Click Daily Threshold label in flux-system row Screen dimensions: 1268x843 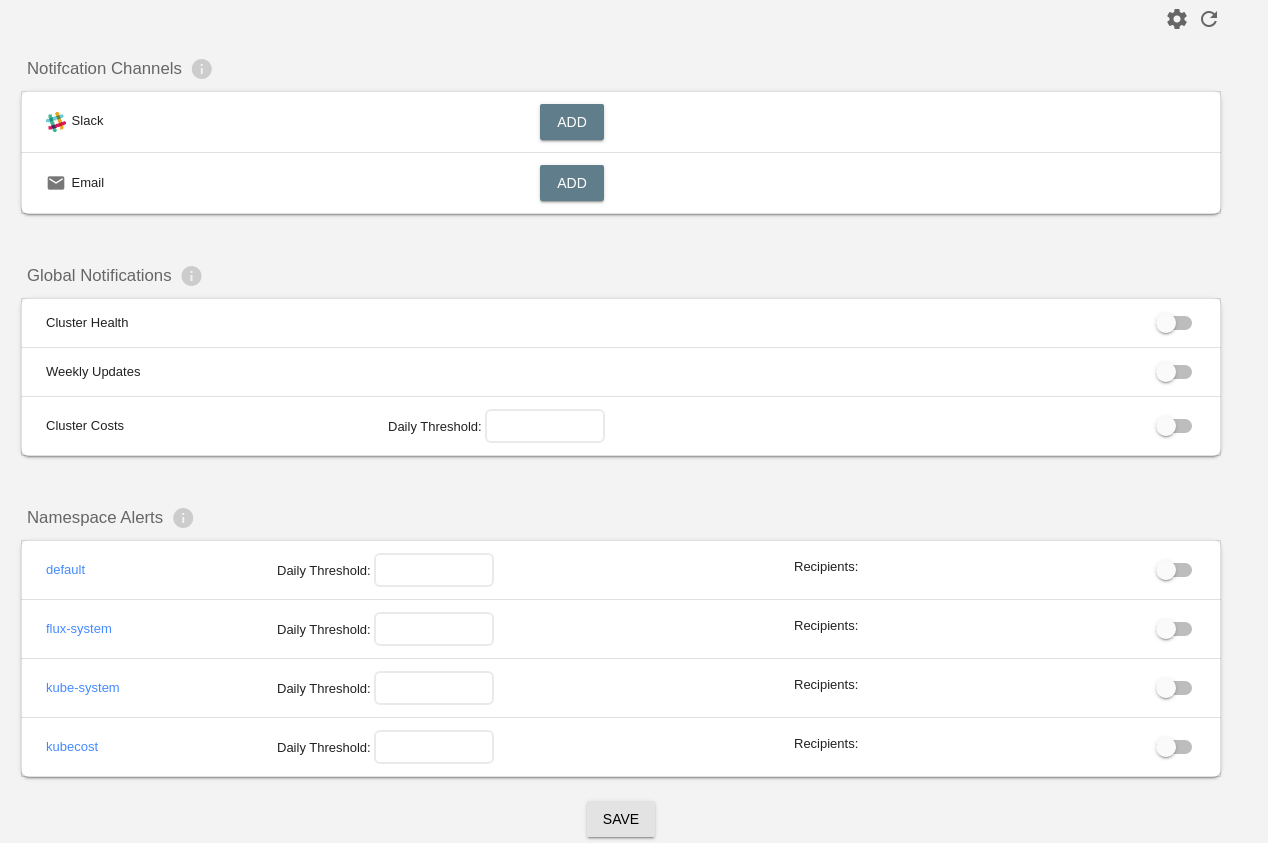coord(324,630)
